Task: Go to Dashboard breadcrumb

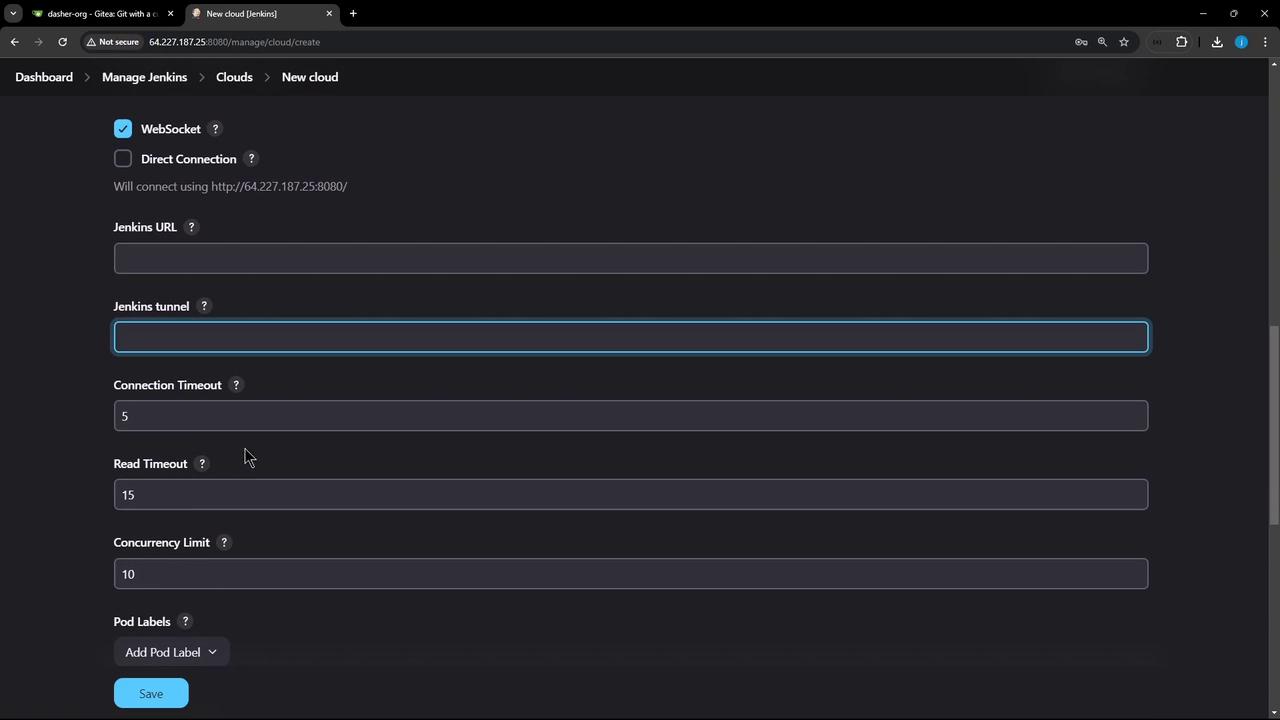Action: pos(44,77)
